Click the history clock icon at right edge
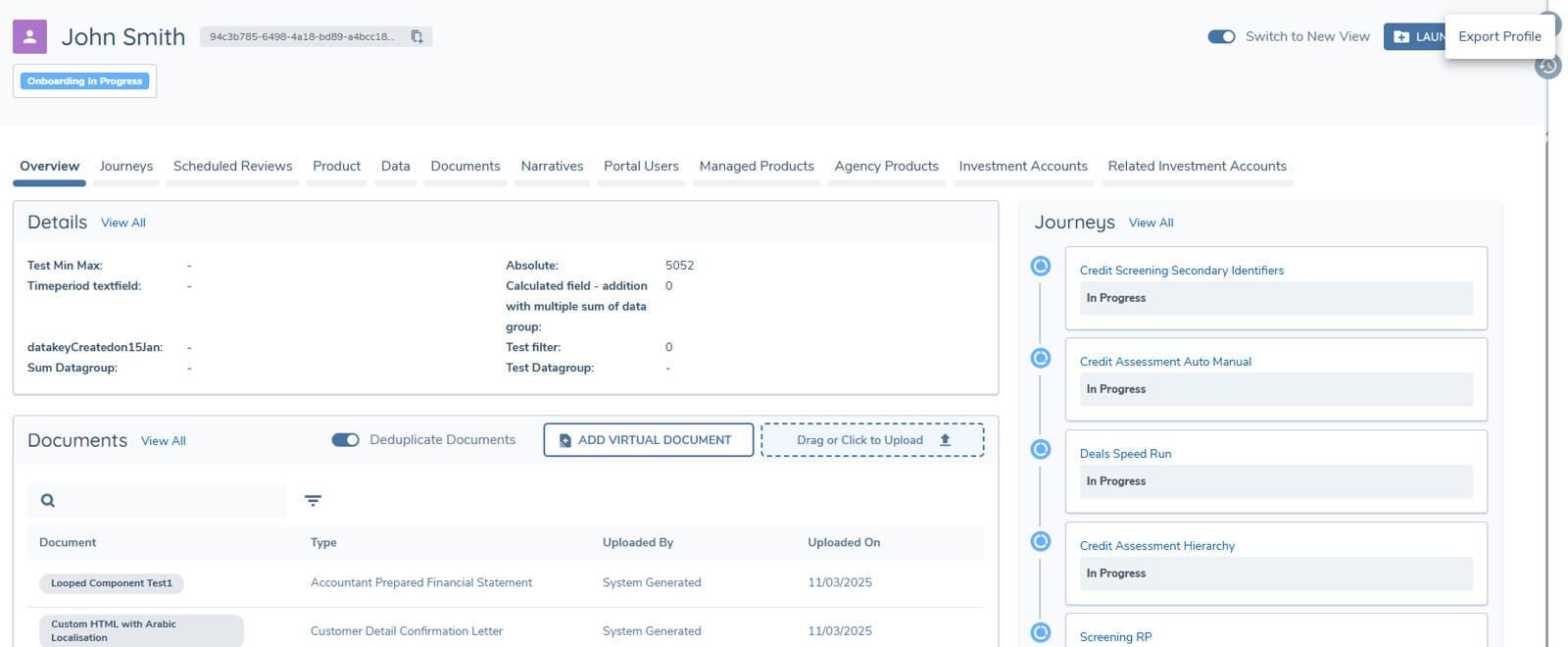Screen dimensions: 1568x647 (x=1548, y=66)
